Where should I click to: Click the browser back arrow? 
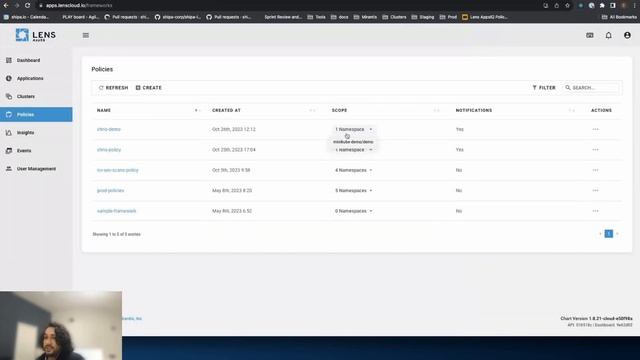tap(6, 5)
